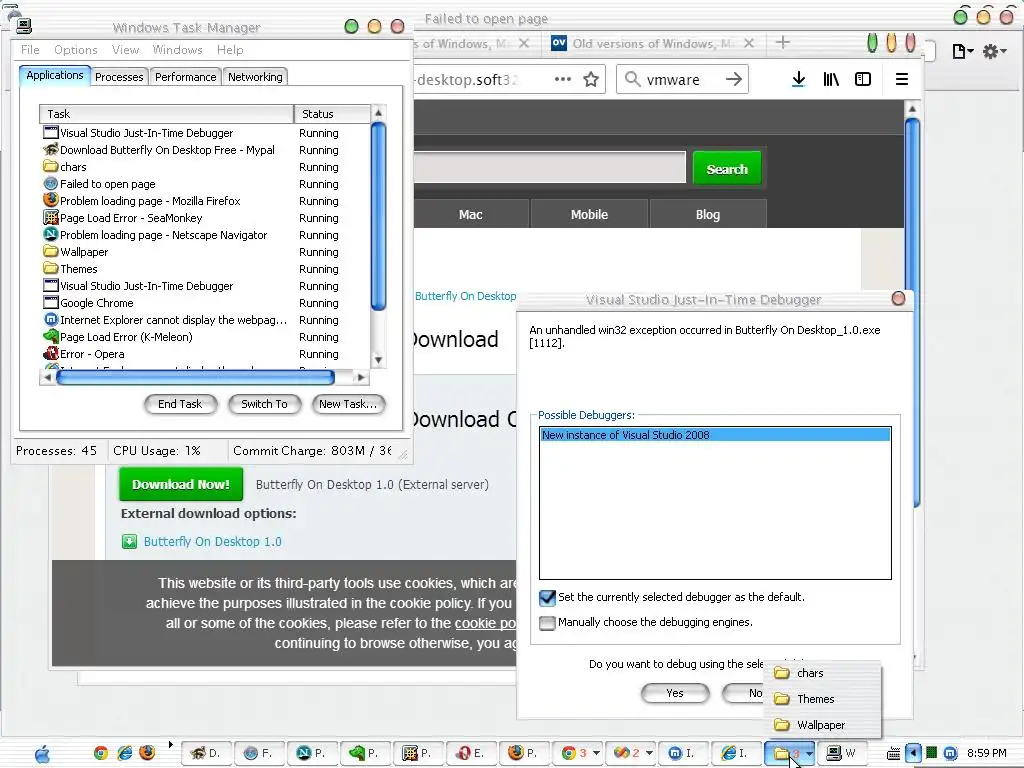Image resolution: width=1024 pixels, height=768 pixels.
Task: Click the search go arrow next to vmware
Action: [734, 79]
